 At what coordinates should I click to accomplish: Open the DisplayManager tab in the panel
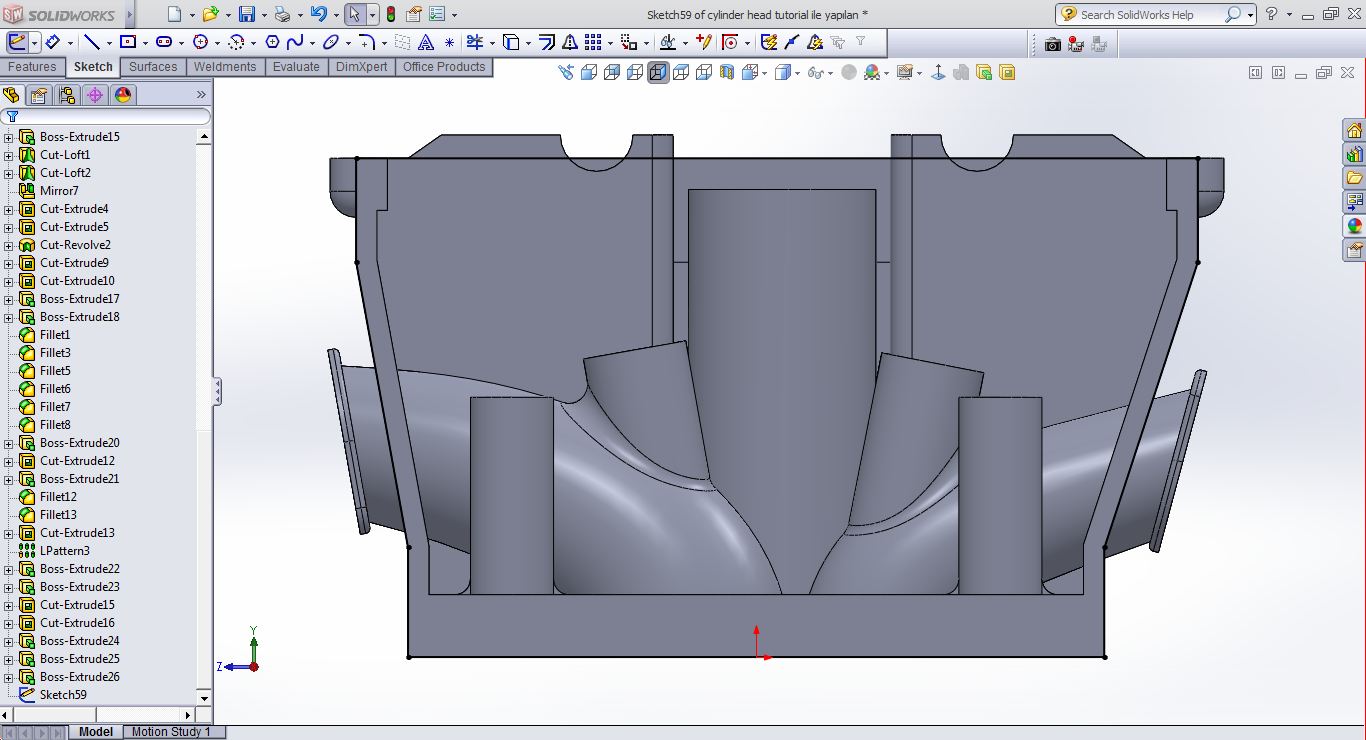click(123, 95)
